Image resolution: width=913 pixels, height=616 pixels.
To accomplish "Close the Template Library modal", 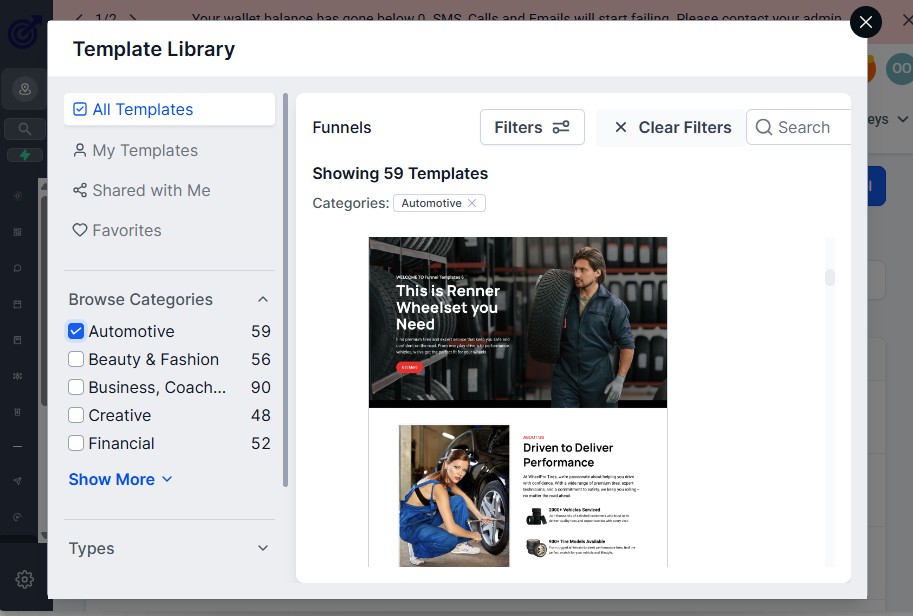I will pyautogui.click(x=865, y=22).
